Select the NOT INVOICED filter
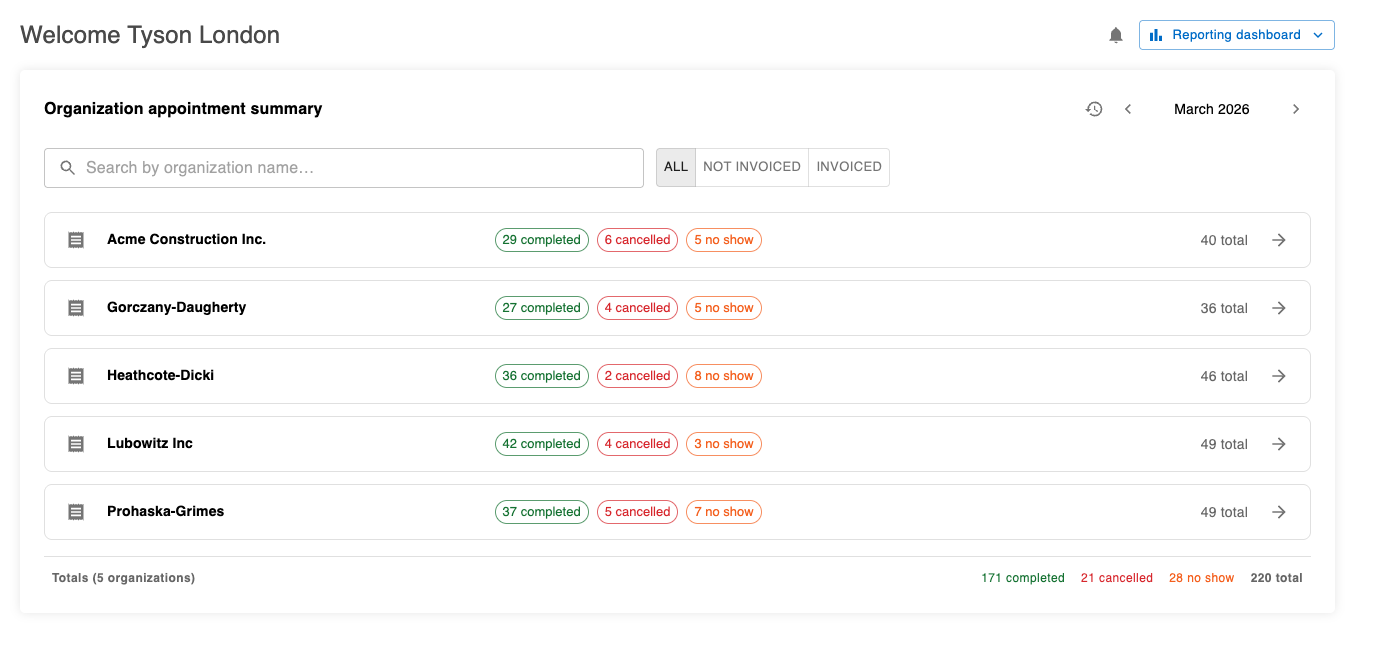The height and width of the screenshot is (653, 1375). click(752, 167)
